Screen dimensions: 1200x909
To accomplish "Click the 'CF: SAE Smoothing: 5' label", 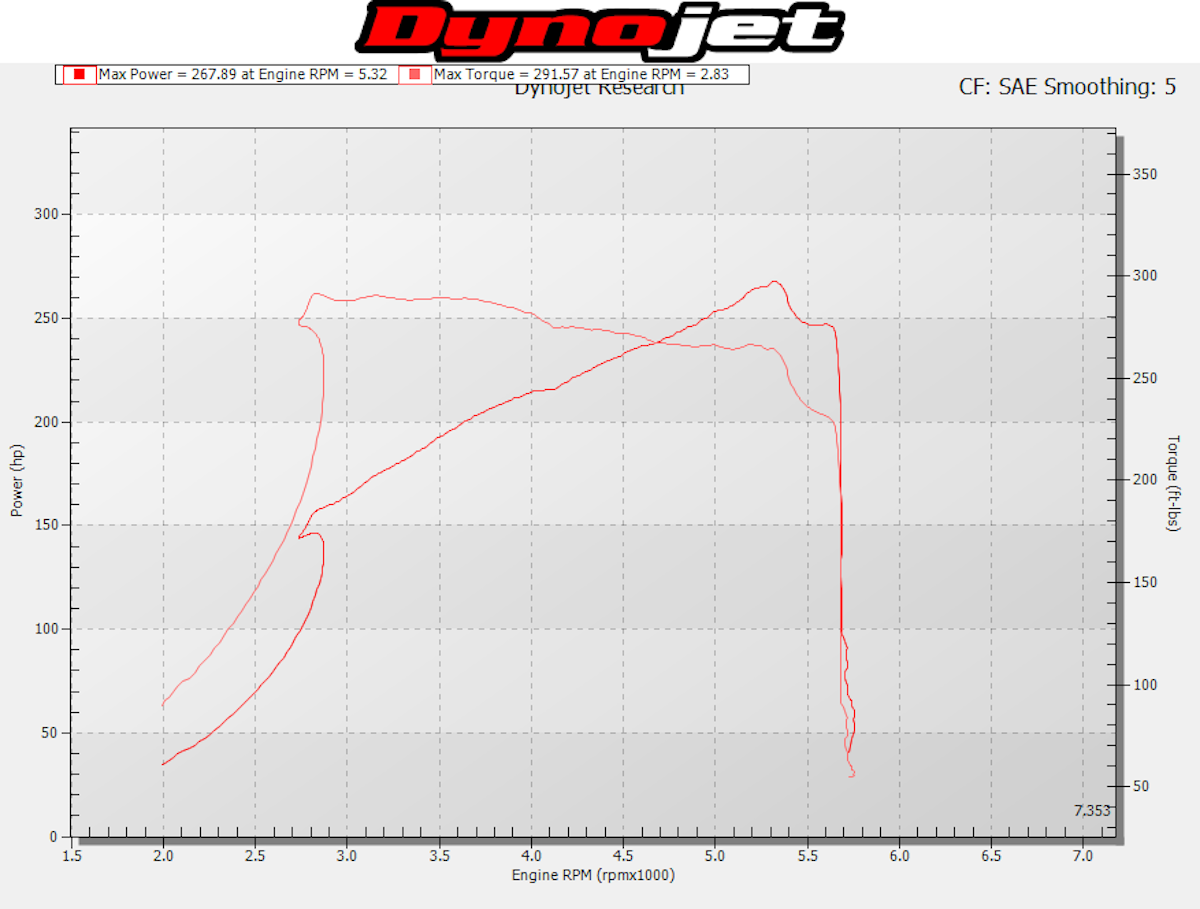I will click(x=1067, y=87).
